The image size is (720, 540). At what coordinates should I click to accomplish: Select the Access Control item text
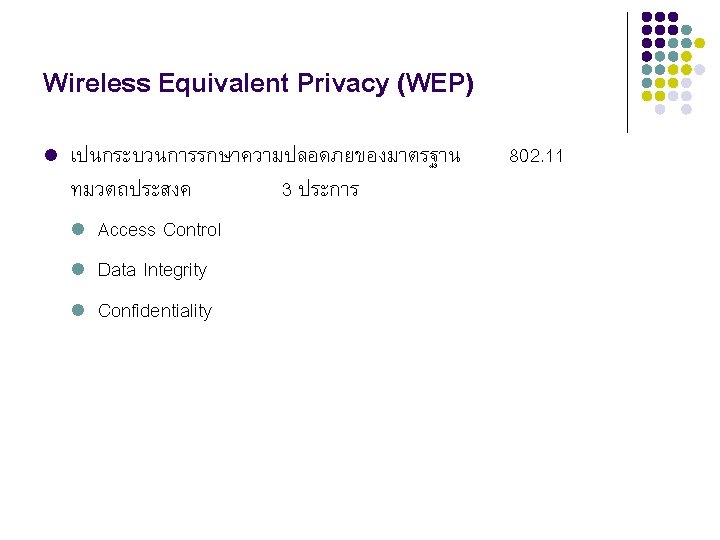coord(159,230)
